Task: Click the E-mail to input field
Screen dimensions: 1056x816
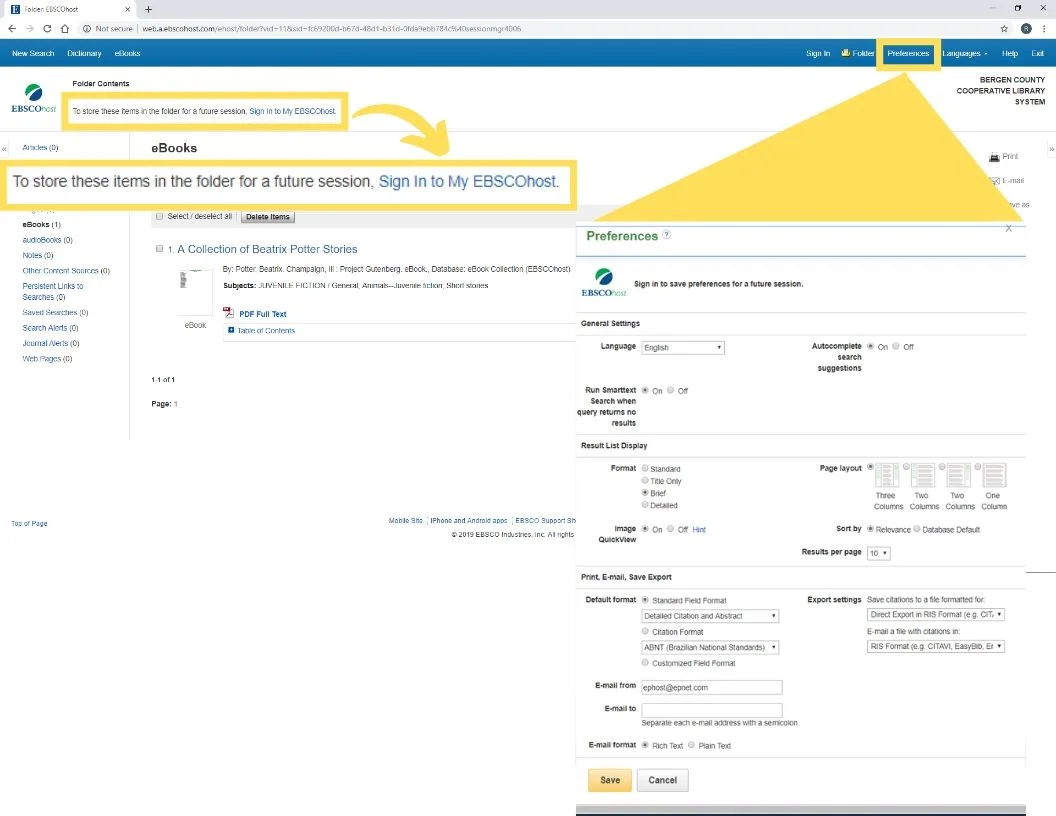Action: [x=712, y=710]
